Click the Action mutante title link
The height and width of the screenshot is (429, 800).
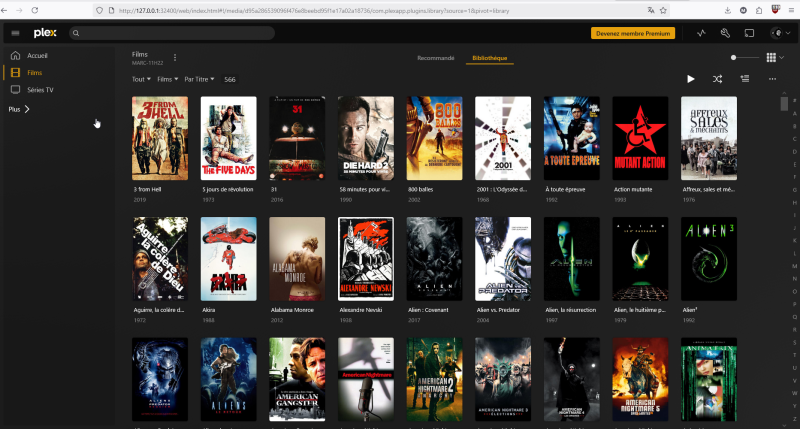[633, 190]
